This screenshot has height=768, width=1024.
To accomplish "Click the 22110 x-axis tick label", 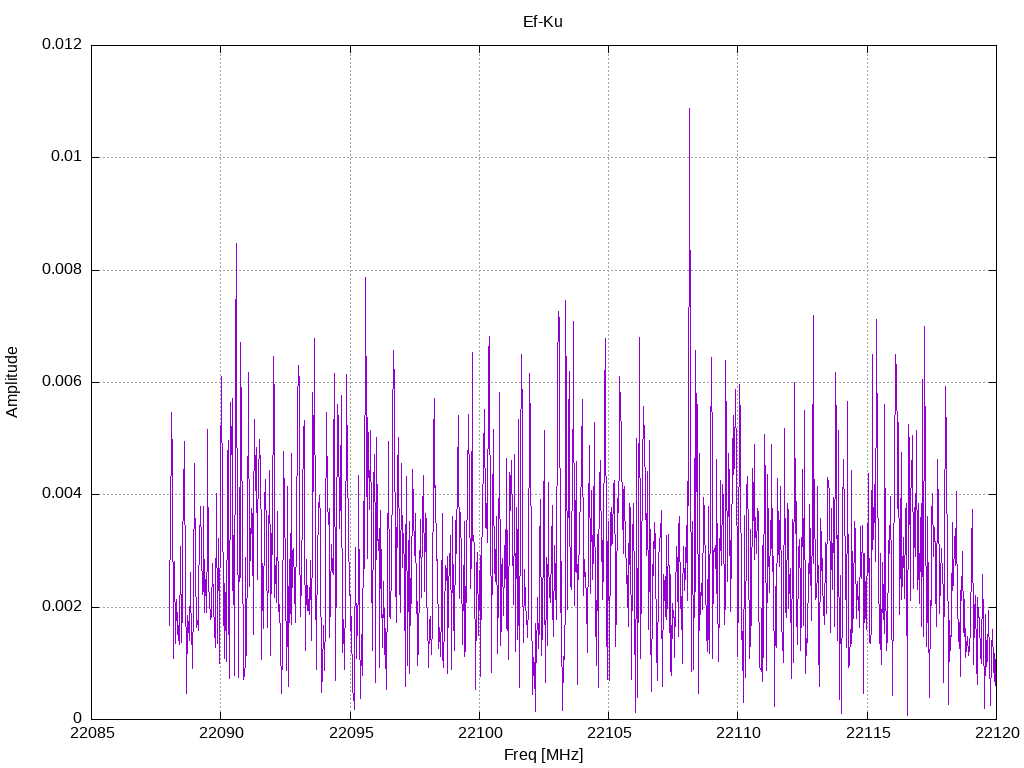I will [738, 733].
